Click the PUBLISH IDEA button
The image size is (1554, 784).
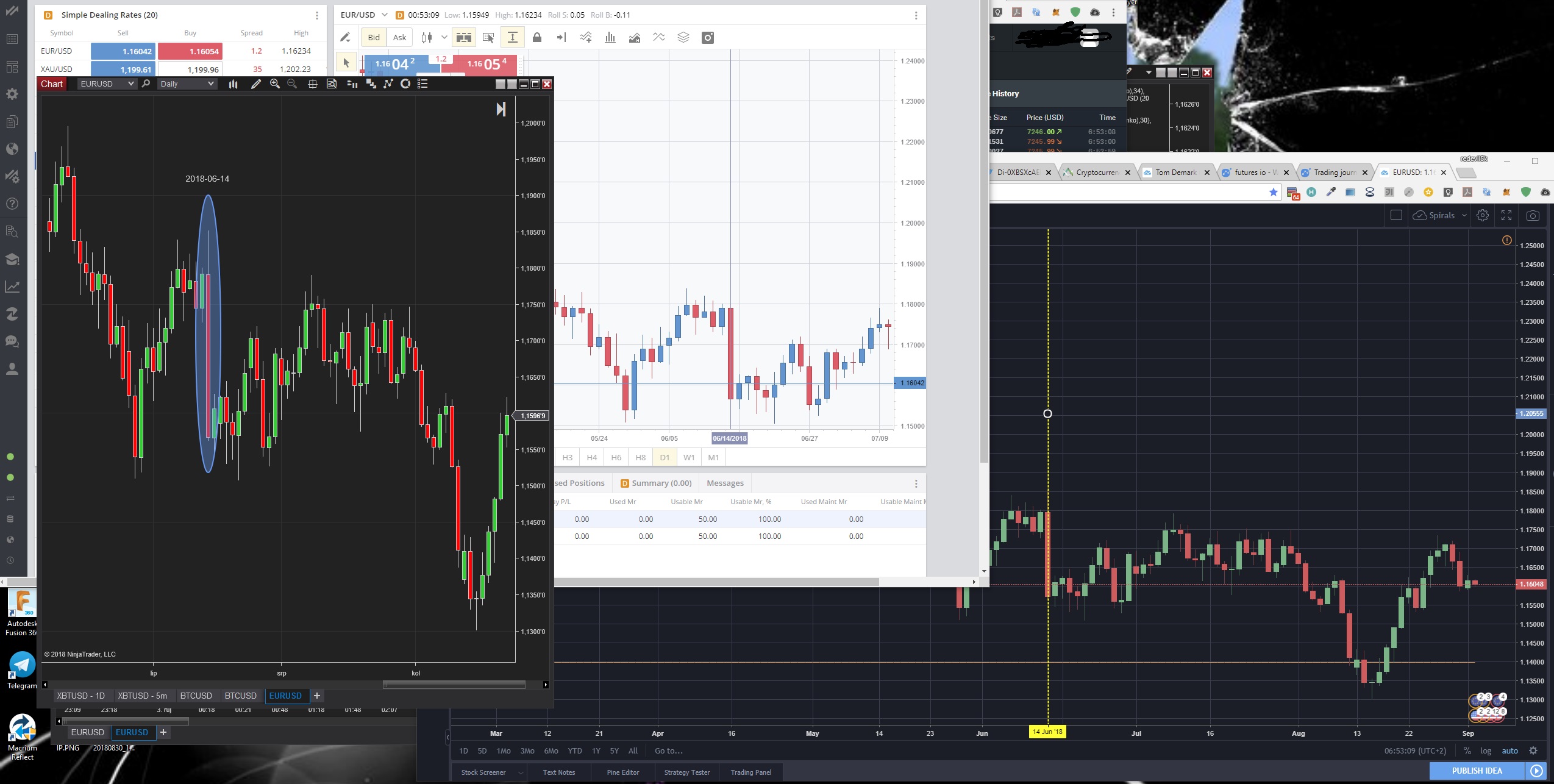1477,771
